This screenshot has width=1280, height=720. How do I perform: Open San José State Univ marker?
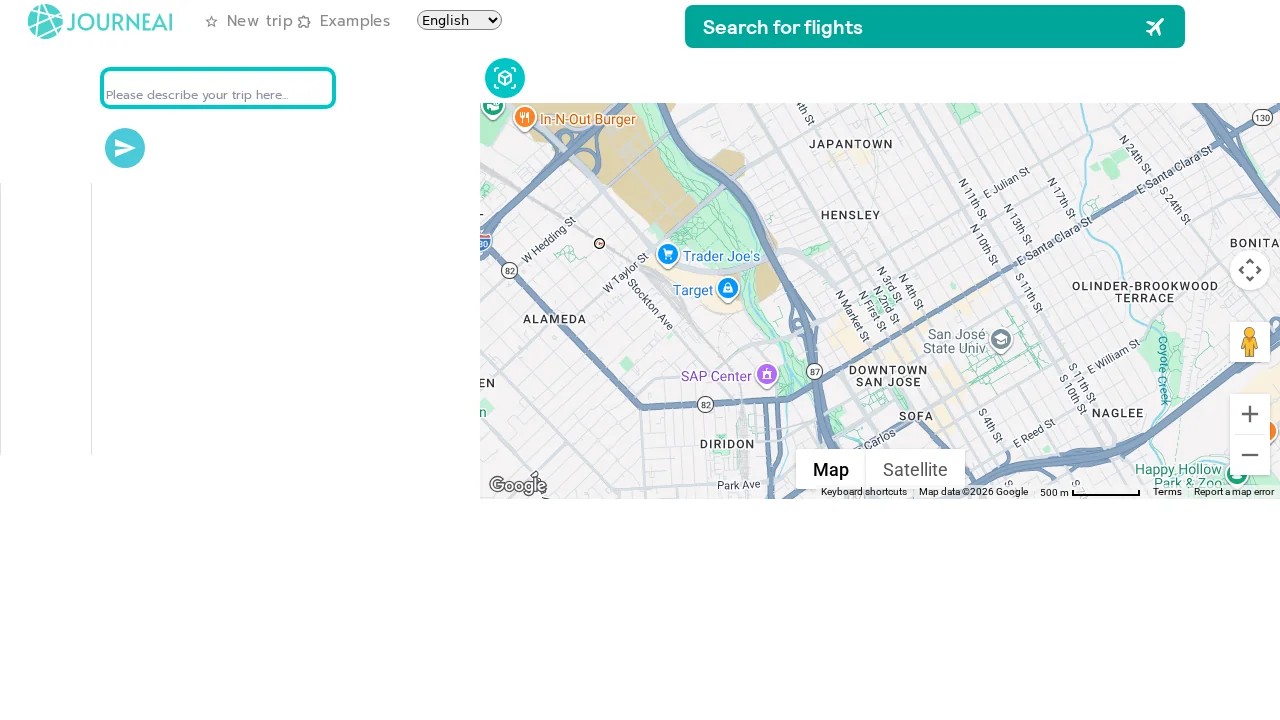click(1001, 340)
